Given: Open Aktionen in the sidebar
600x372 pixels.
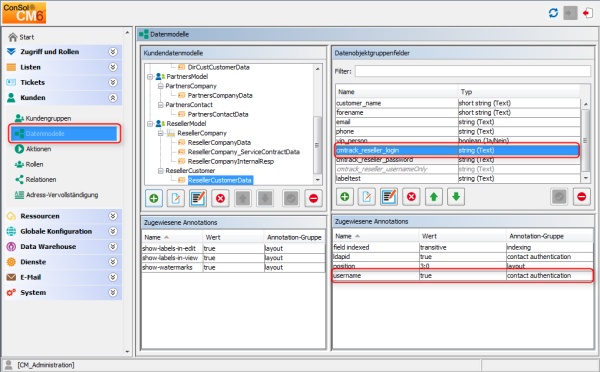Looking at the screenshot, I should [x=33, y=149].
